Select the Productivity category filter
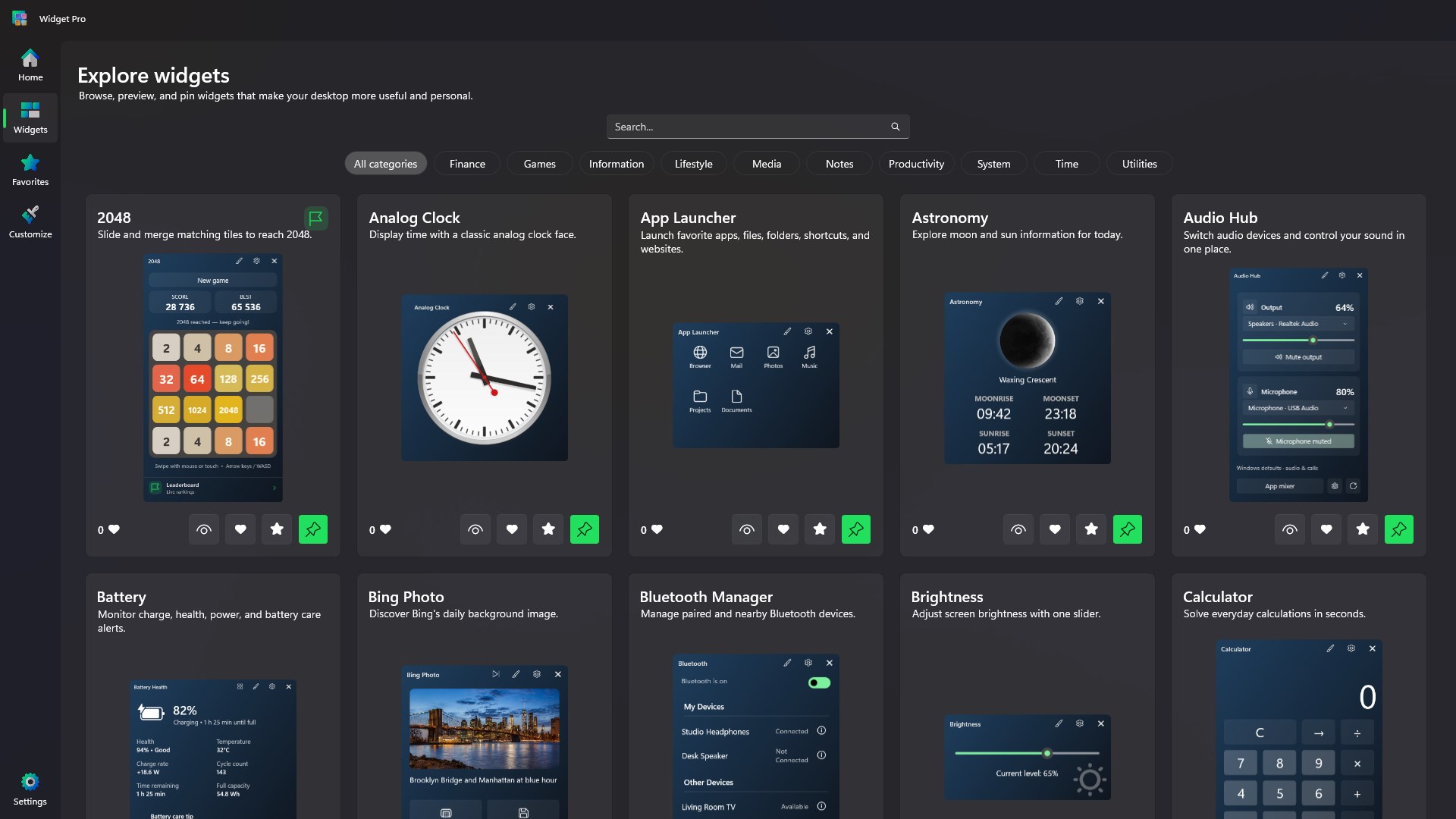Image resolution: width=1456 pixels, height=819 pixels. tap(916, 164)
